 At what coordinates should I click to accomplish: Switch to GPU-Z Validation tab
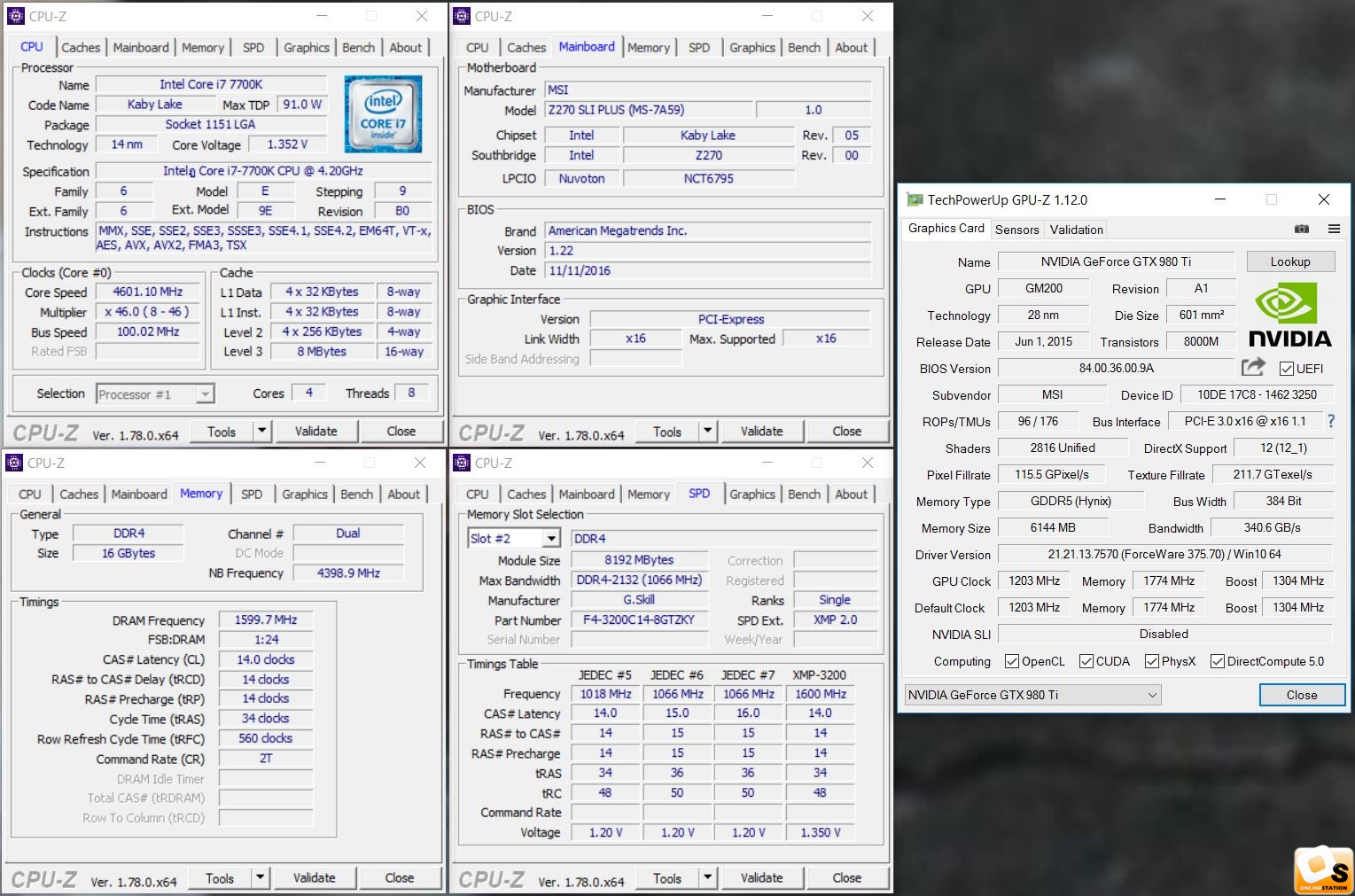(1077, 230)
